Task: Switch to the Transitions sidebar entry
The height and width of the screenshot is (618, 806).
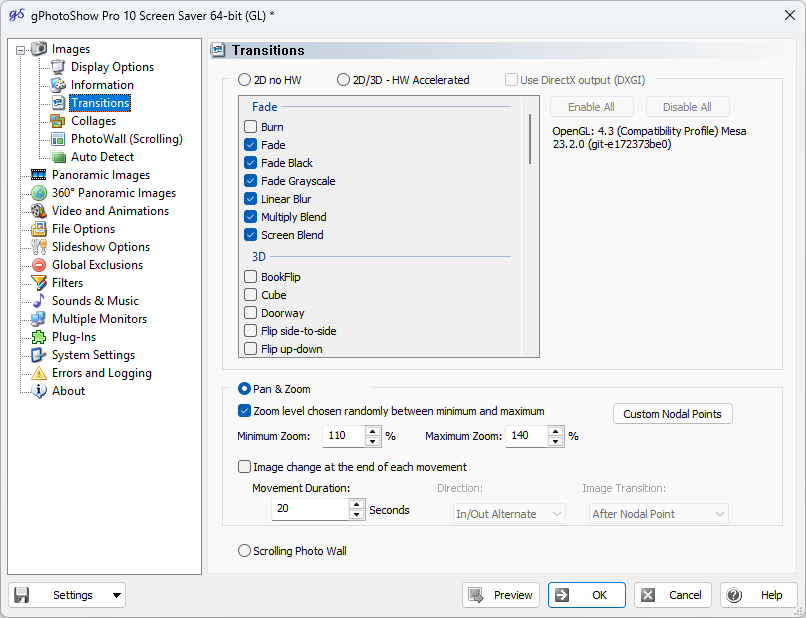Action: pos(100,103)
